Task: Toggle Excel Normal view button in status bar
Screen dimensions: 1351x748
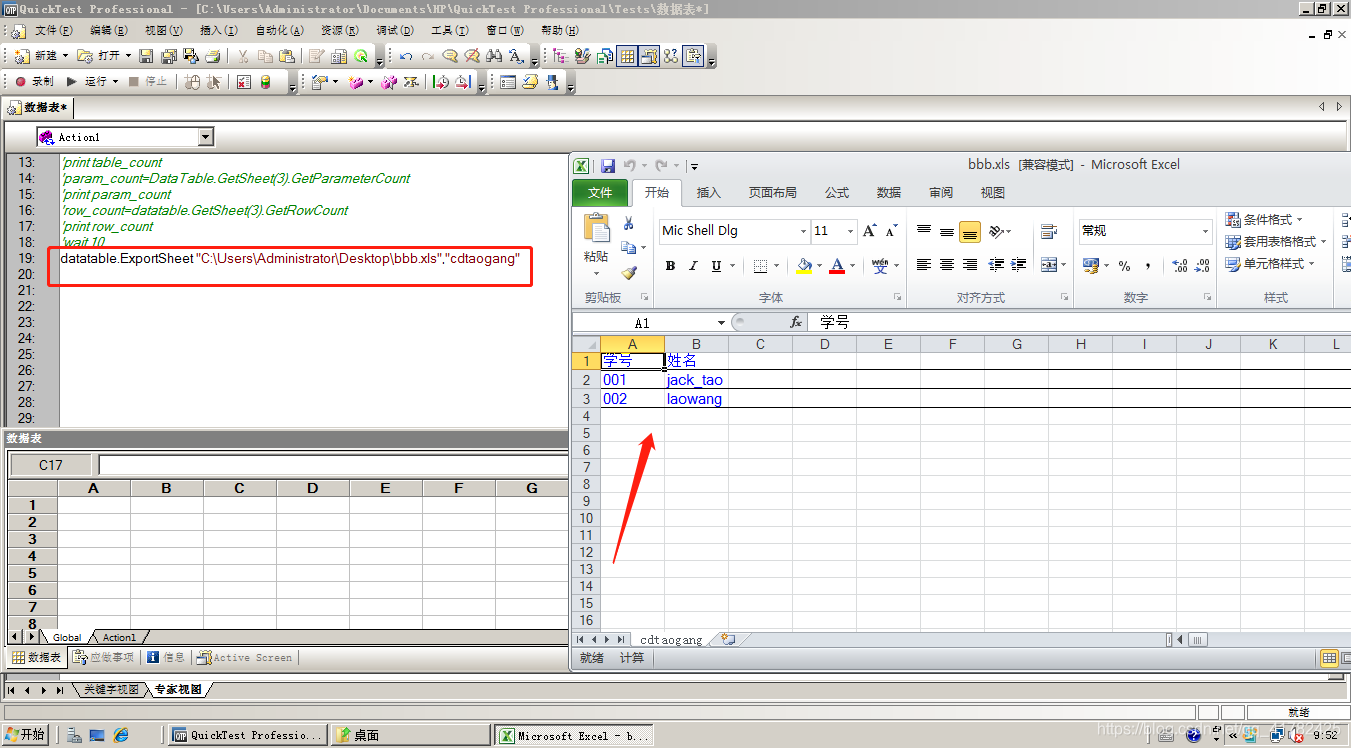Action: click(x=1329, y=658)
